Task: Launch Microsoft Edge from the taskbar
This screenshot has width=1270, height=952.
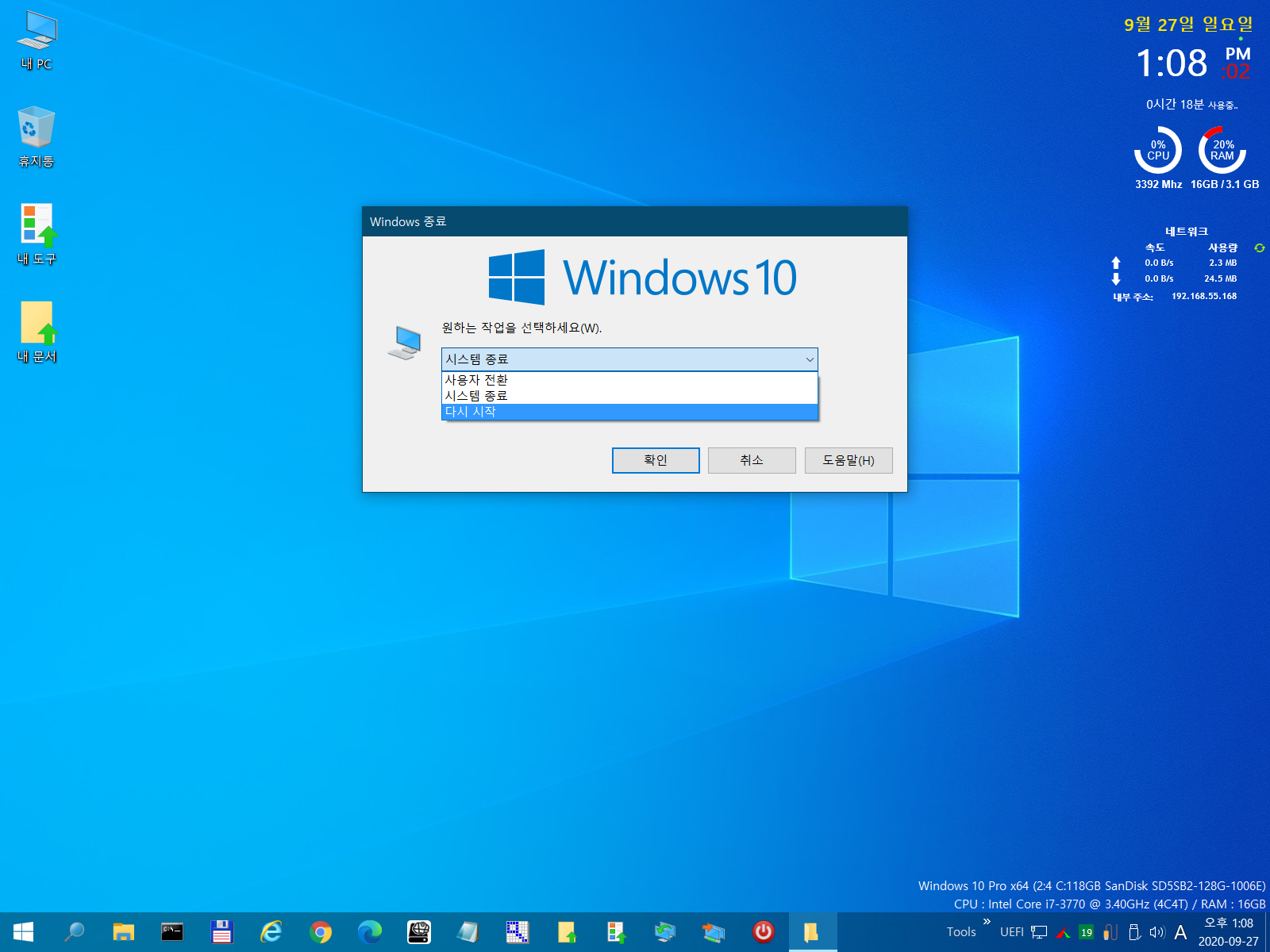Action: click(370, 932)
